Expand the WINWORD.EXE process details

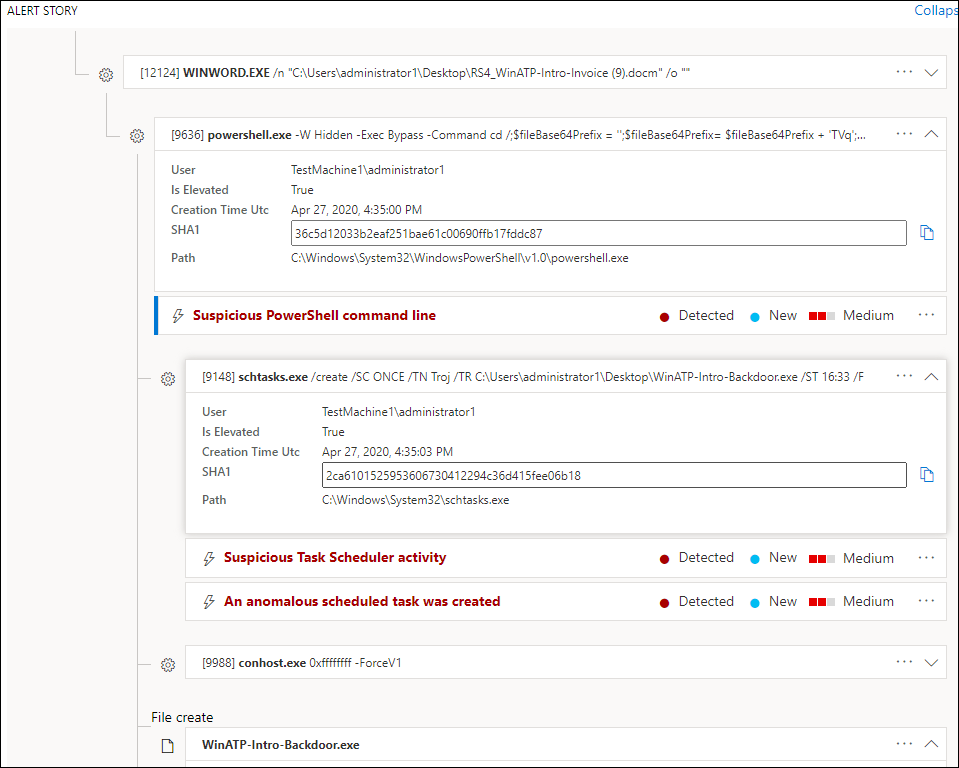pos(932,72)
